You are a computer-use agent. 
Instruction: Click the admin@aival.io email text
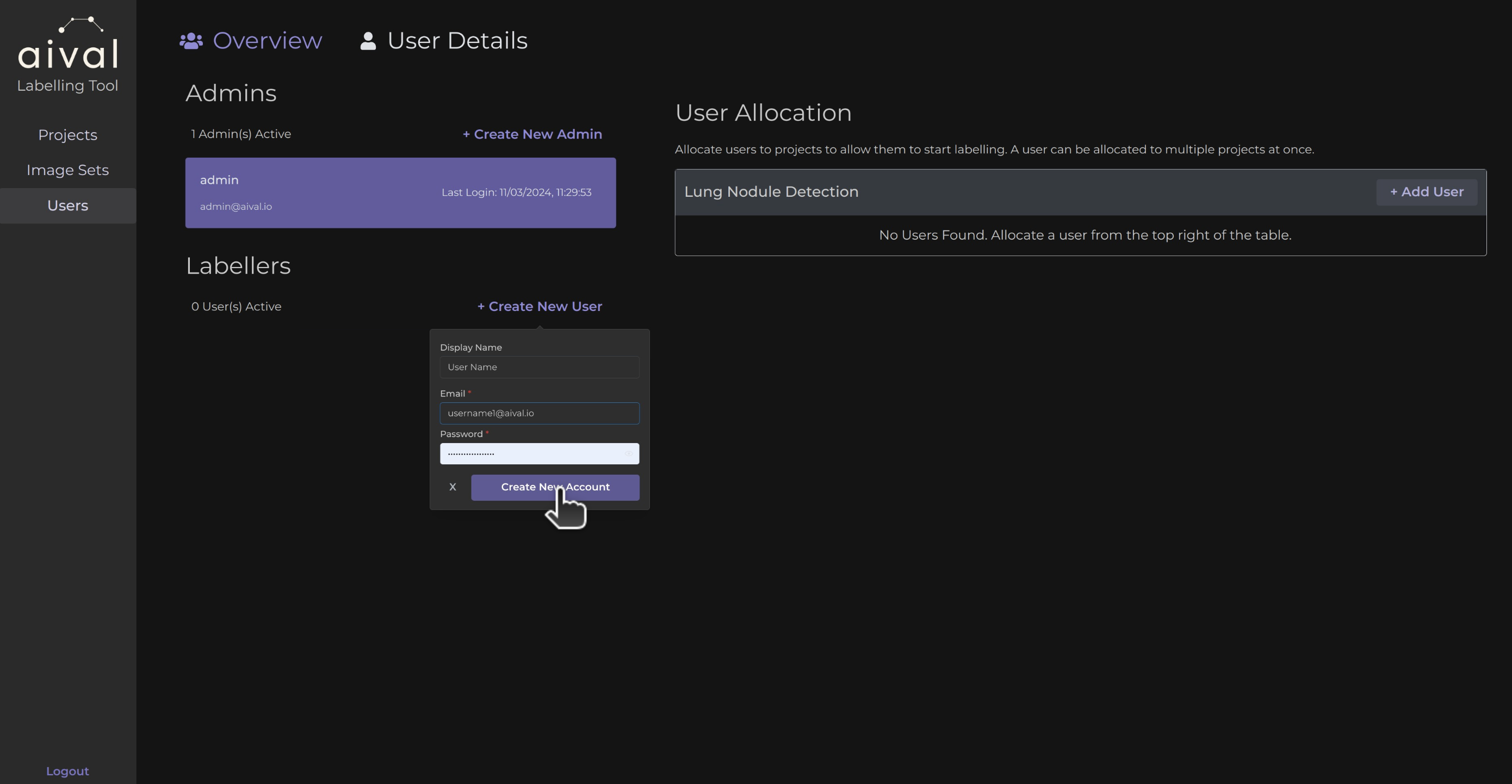tap(236, 207)
